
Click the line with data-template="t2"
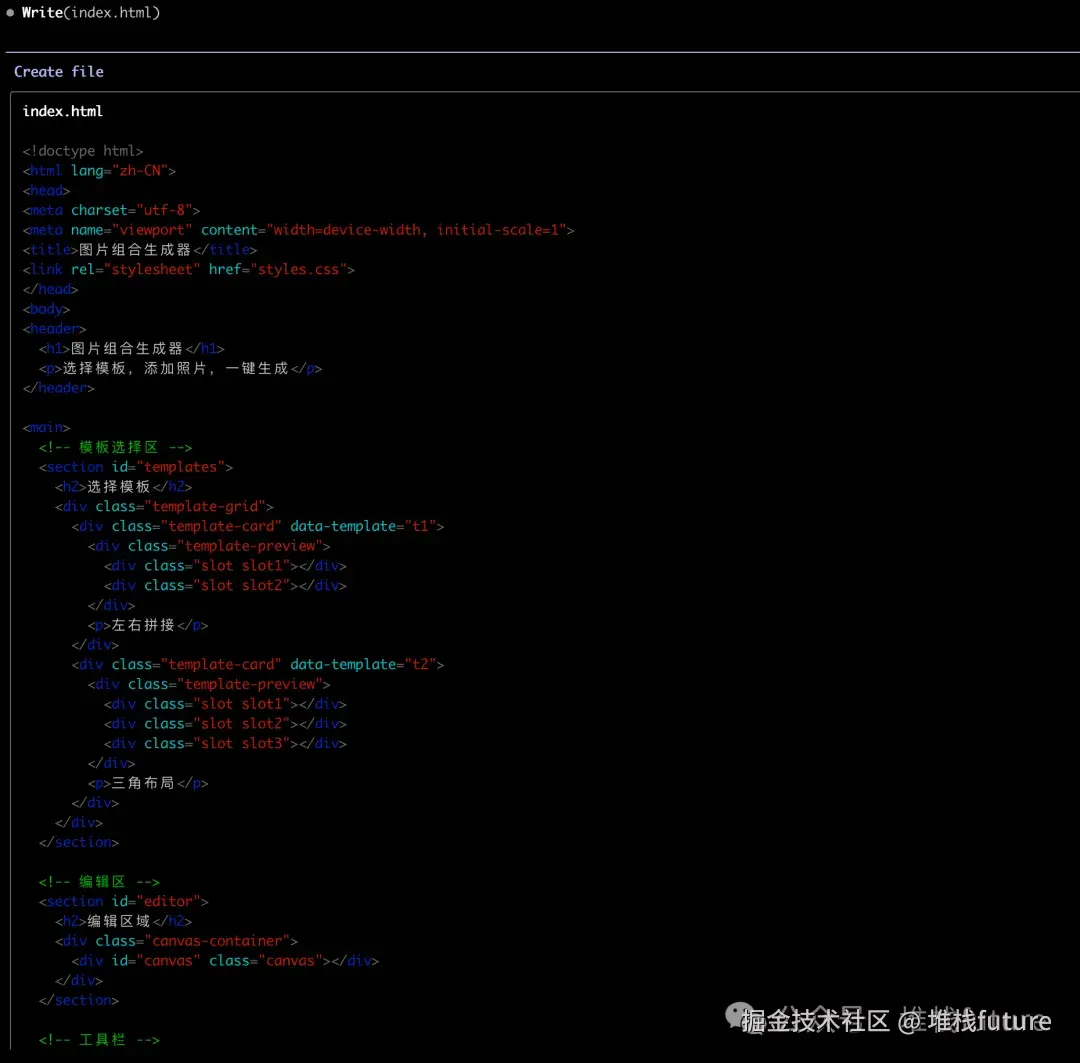258,665
